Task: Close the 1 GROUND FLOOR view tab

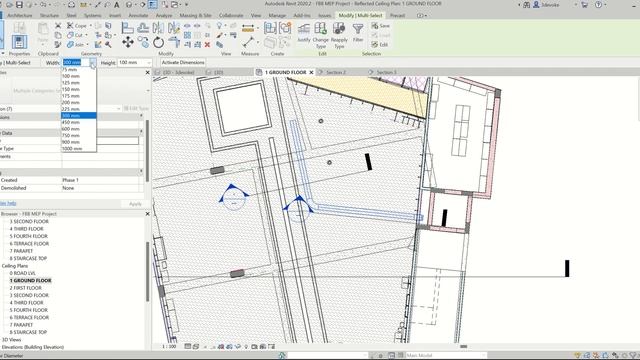Action: (311, 72)
